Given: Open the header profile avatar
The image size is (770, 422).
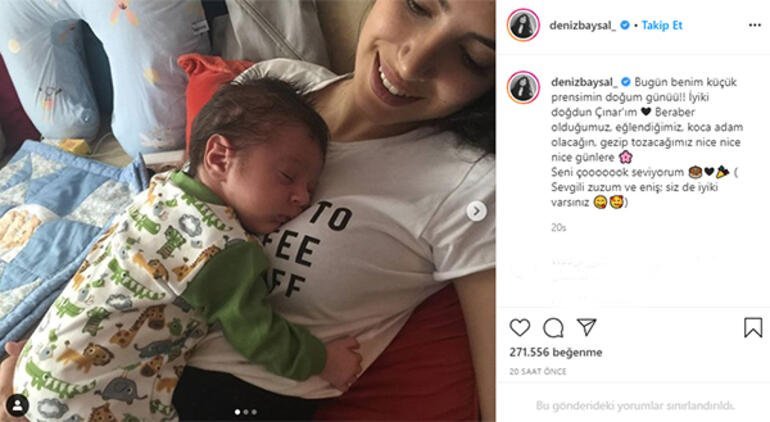Looking at the screenshot, I should (x=523, y=25).
